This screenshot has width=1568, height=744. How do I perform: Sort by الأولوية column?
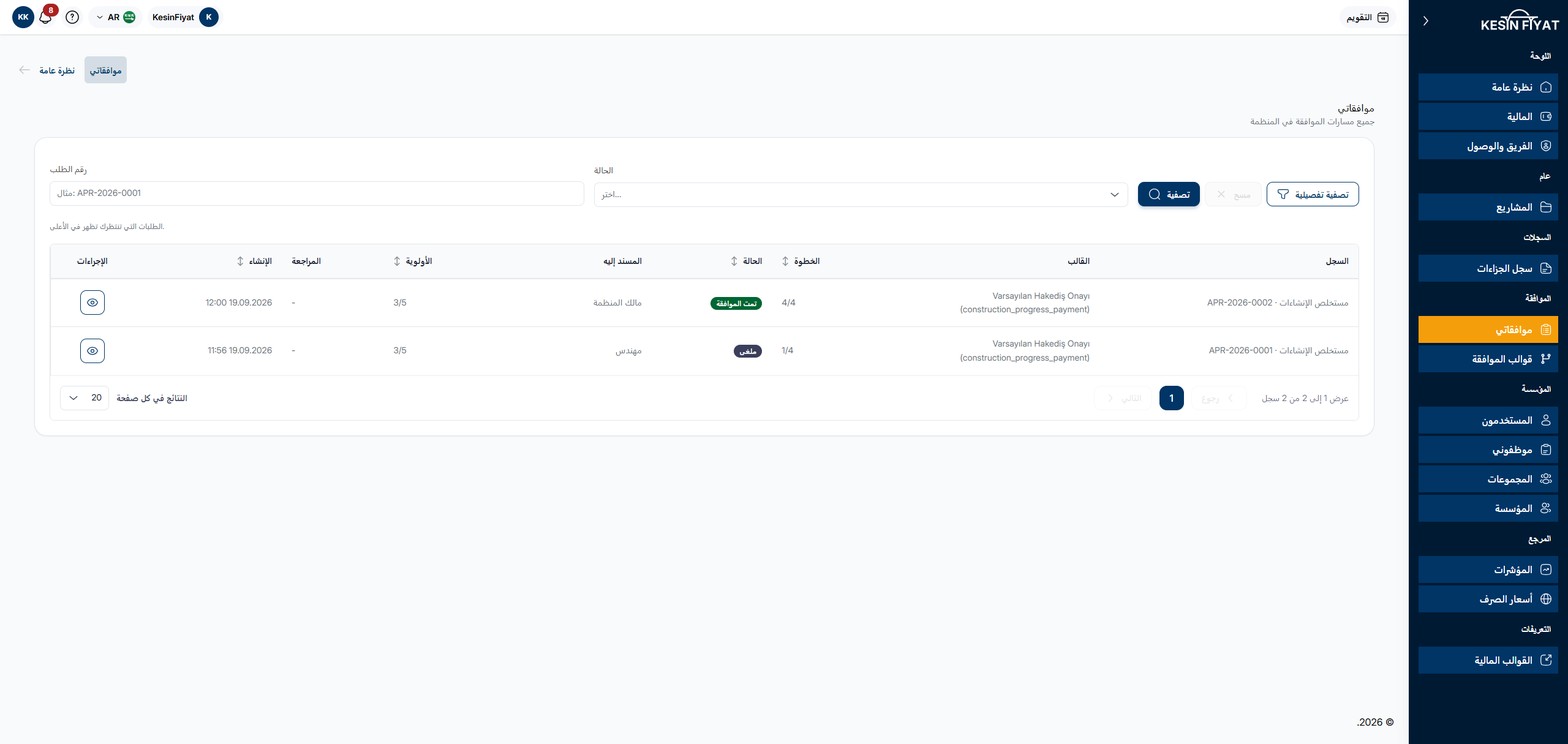tap(413, 261)
